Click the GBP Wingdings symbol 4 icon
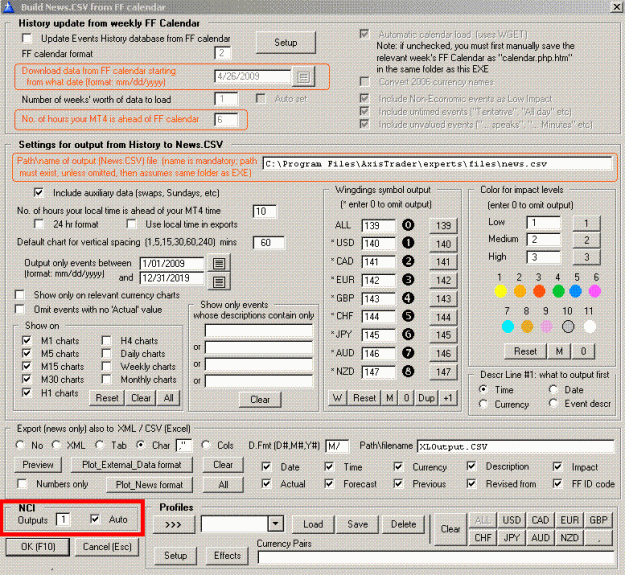This screenshot has width=625, height=575. 408,298
